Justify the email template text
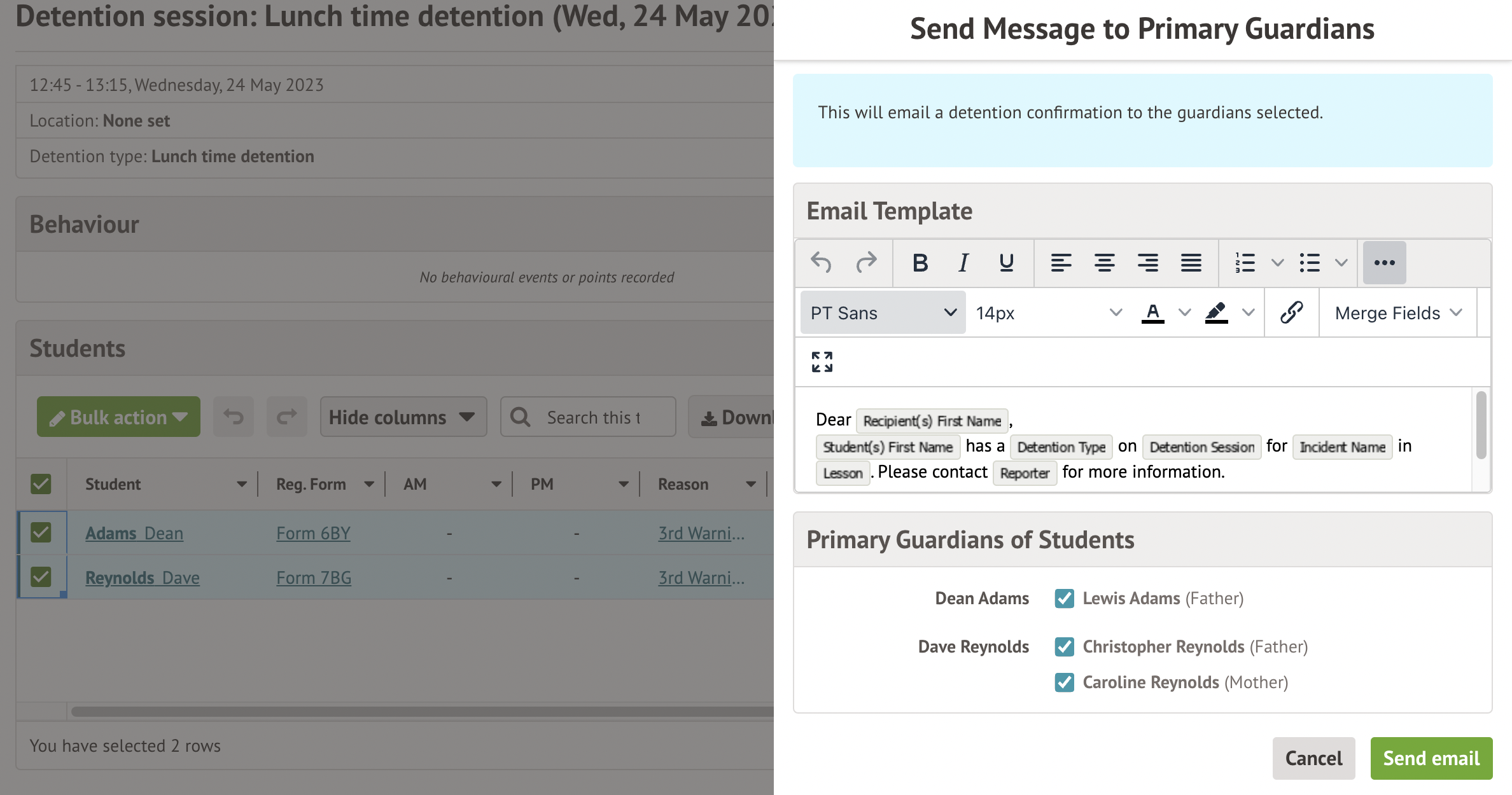Screen dimensions: 1512x795 tap(1191, 263)
